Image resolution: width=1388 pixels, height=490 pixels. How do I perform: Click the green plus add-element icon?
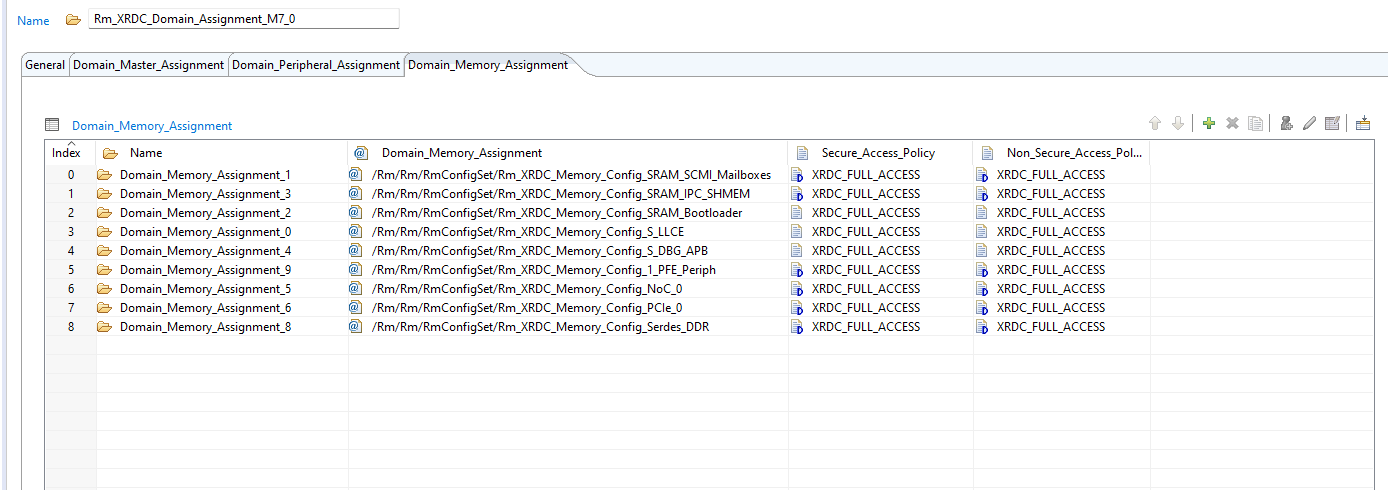pyautogui.click(x=1209, y=123)
